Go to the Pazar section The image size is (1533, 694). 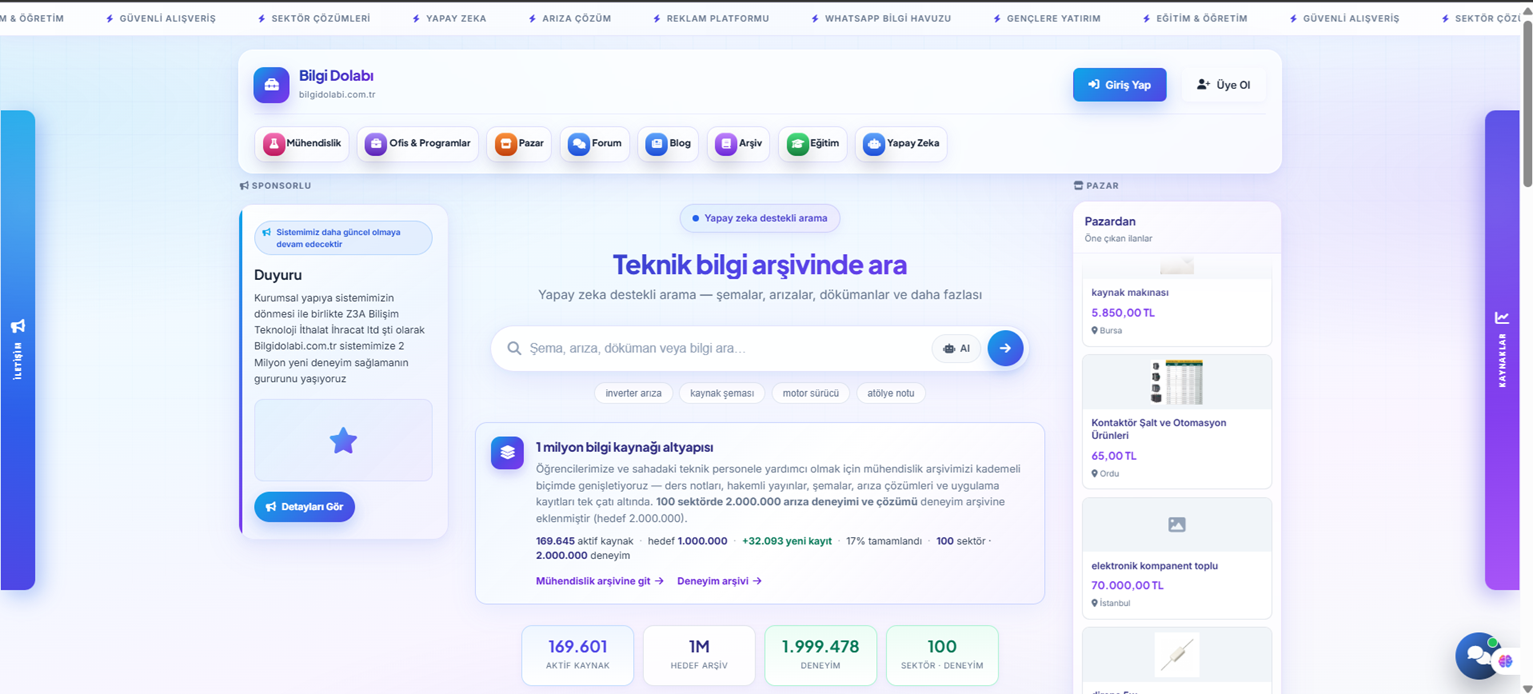519,144
